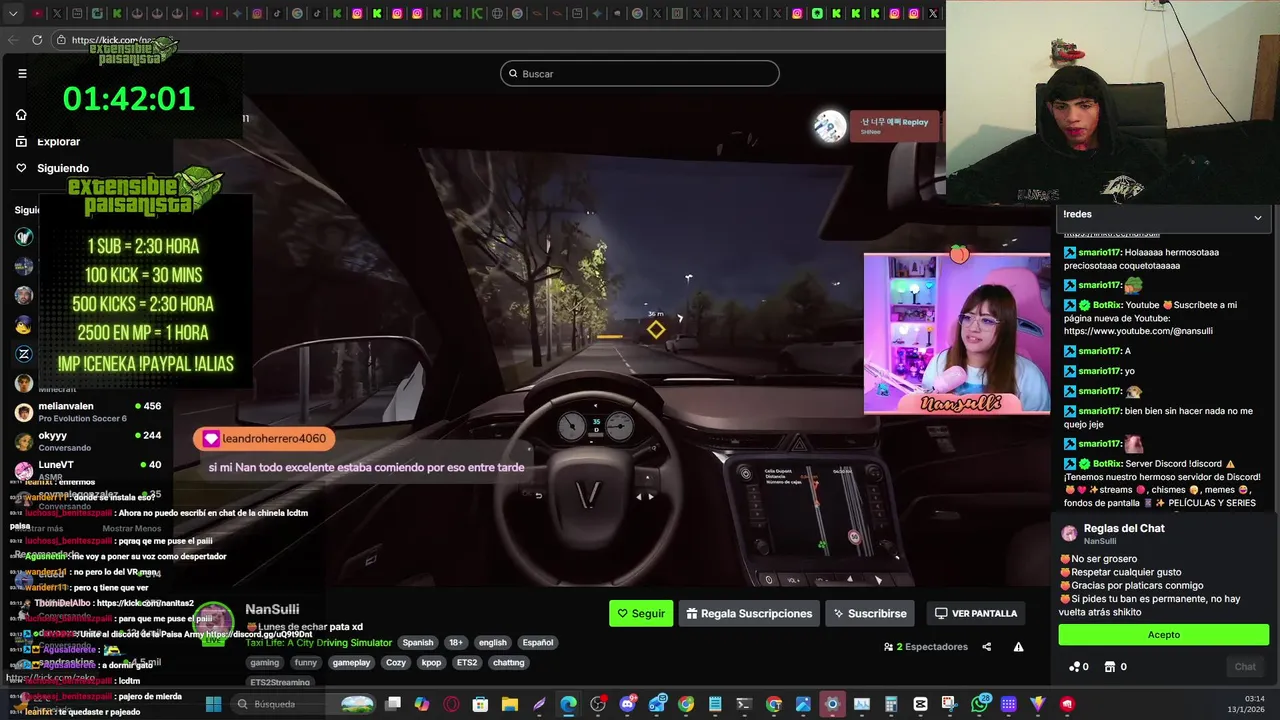Open CapCut from the taskbar
The width and height of the screenshot is (1280, 720).
[x=920, y=704]
